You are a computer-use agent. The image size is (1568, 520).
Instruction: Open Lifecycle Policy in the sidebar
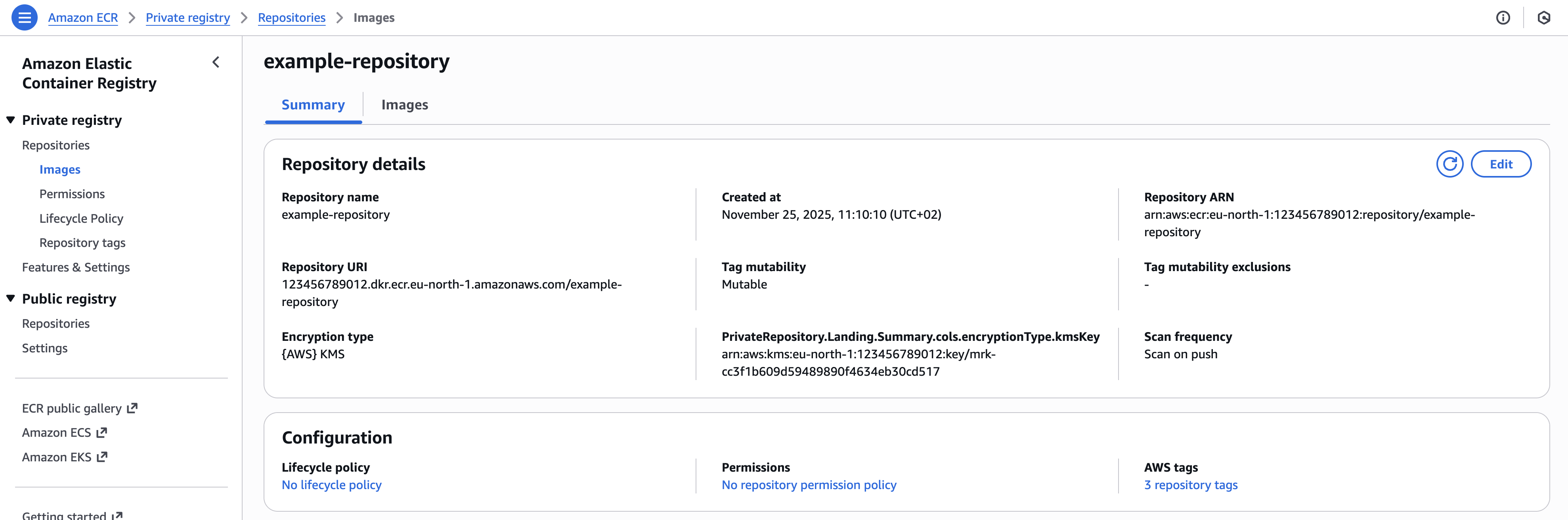[81, 219]
